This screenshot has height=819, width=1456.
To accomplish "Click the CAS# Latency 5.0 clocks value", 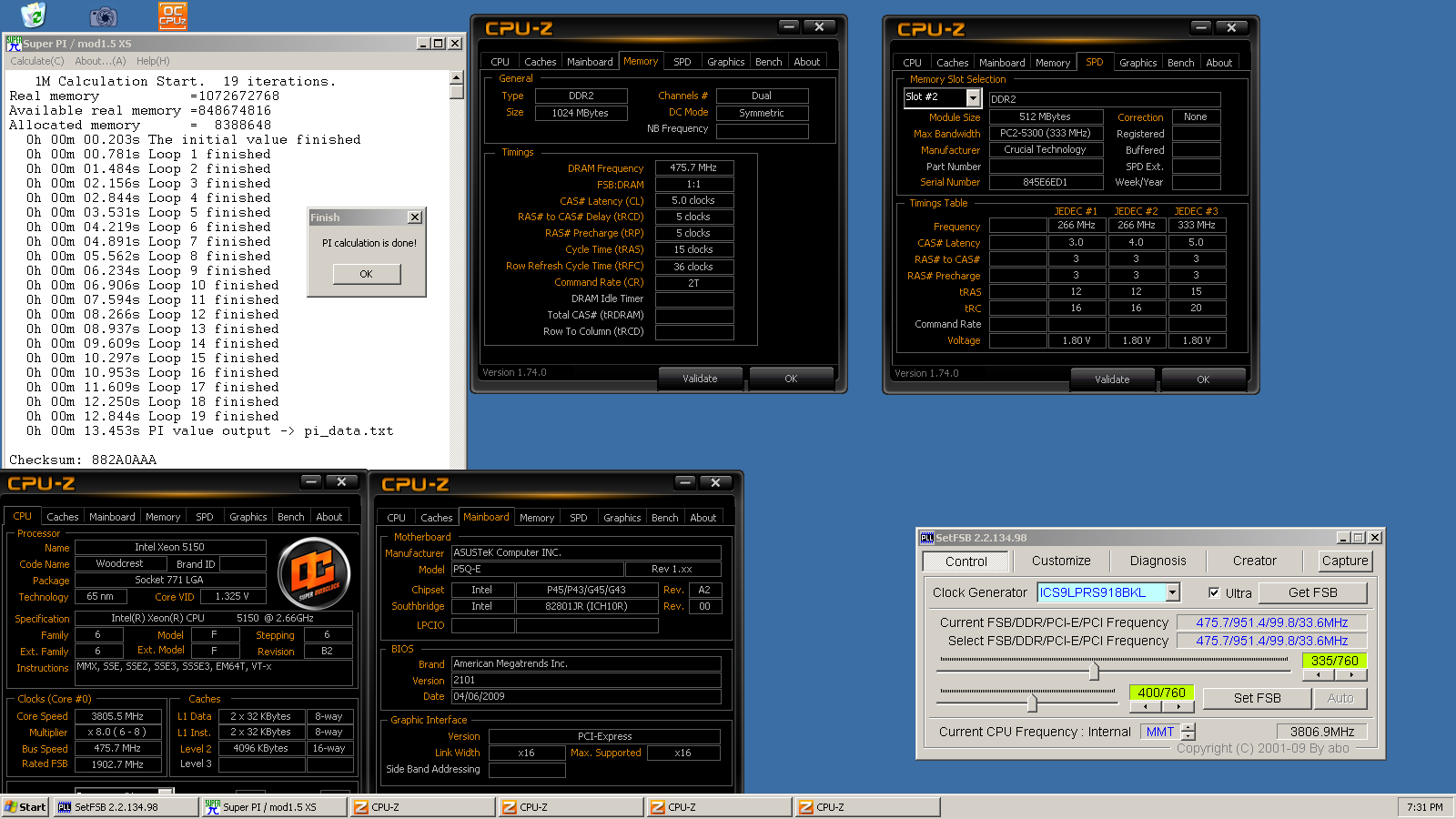I will pyautogui.click(x=694, y=200).
